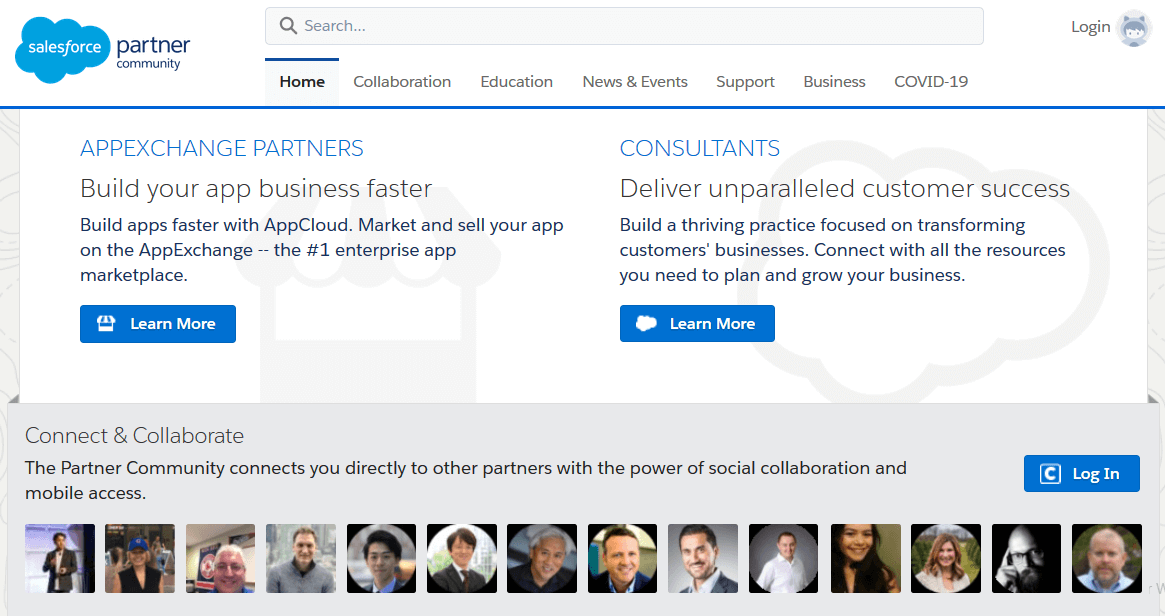Switch to the Home tab
The width and height of the screenshot is (1165, 616).
coord(302,82)
